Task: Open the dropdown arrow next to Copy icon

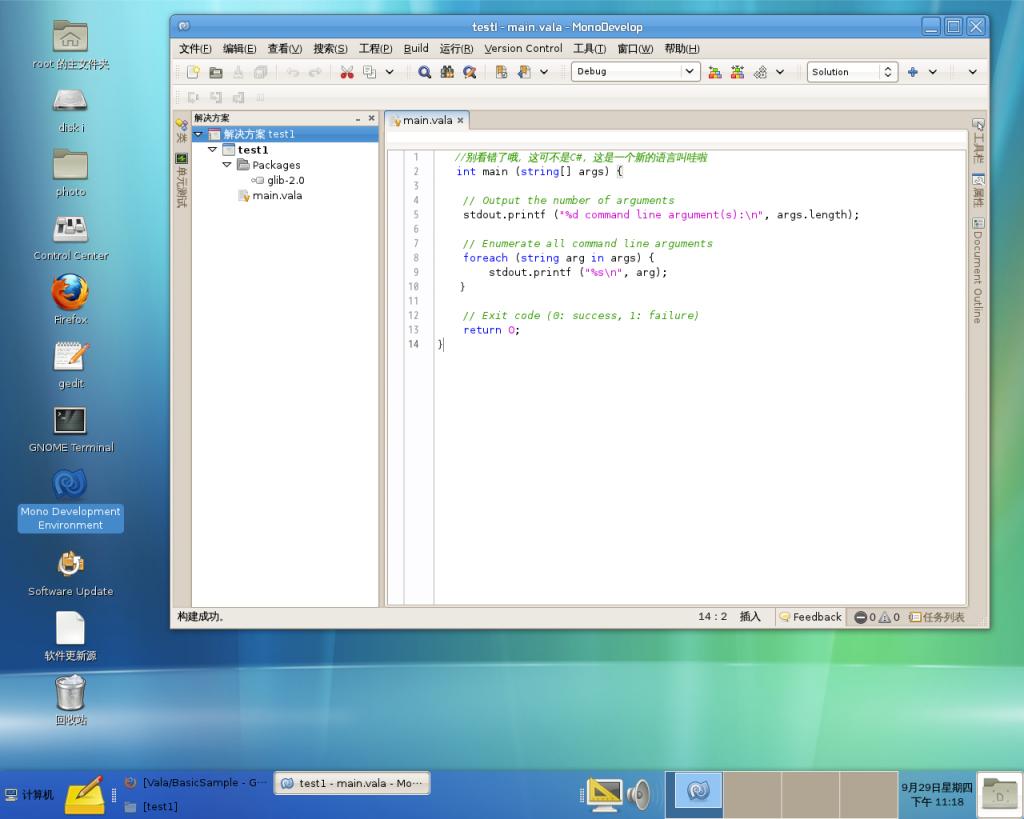Action: (x=390, y=72)
